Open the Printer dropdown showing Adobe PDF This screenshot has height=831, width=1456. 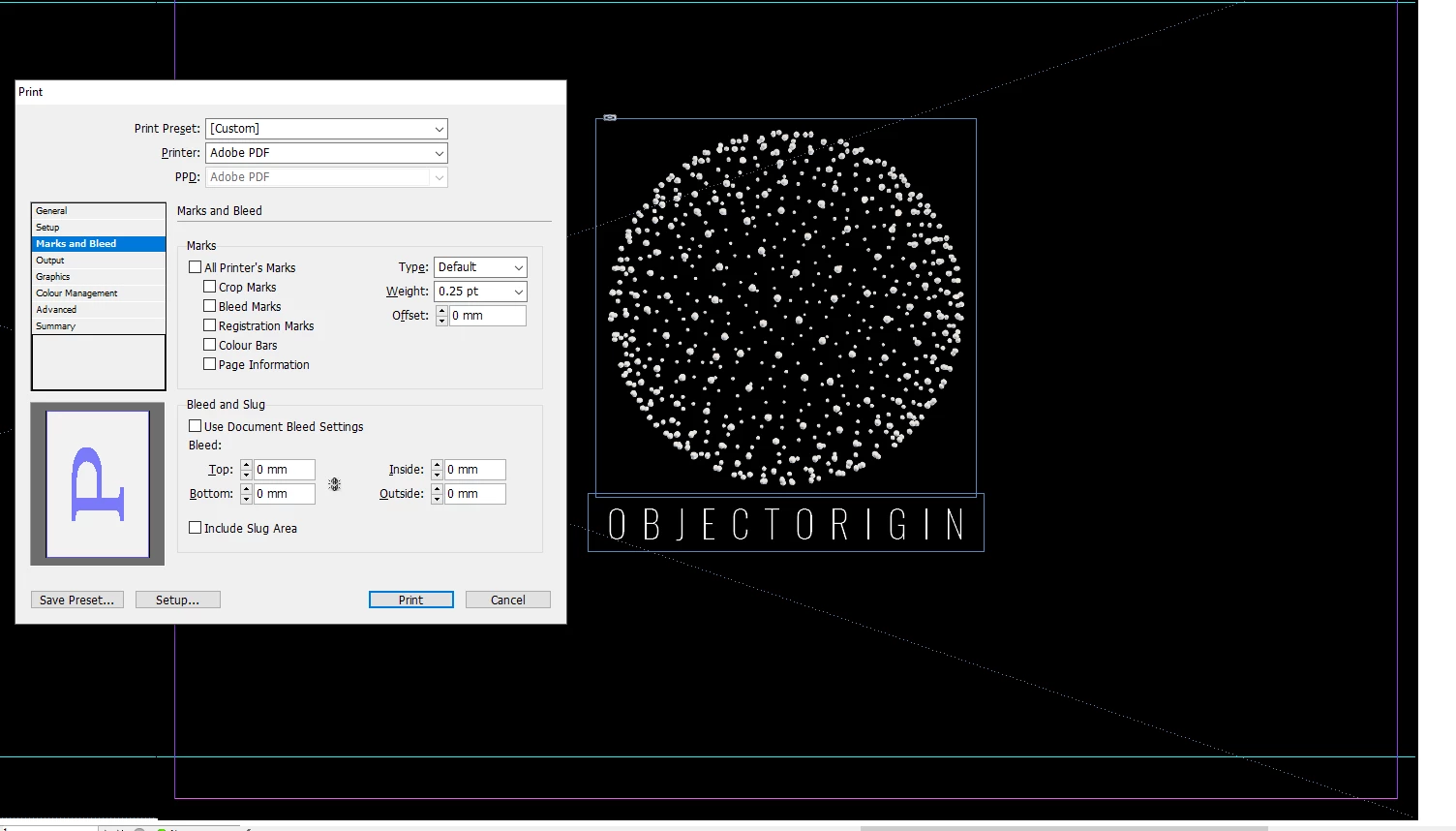coord(327,153)
